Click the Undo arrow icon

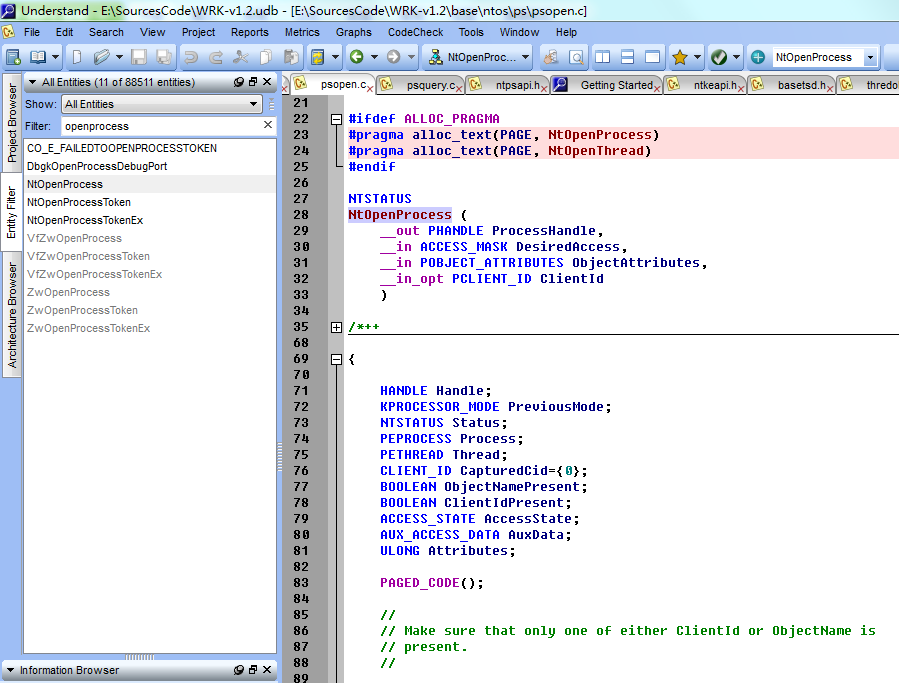[x=190, y=57]
